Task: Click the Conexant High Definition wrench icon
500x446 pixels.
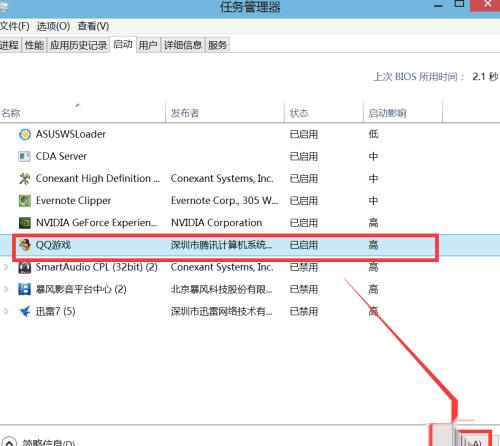Action: tap(24, 179)
